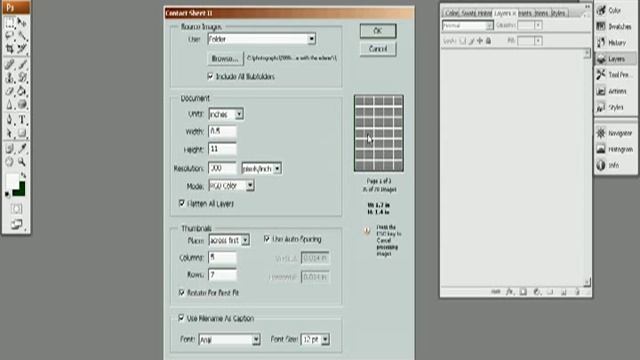Click the foreground color swatch
The height and width of the screenshot is (360, 640).
point(12,181)
